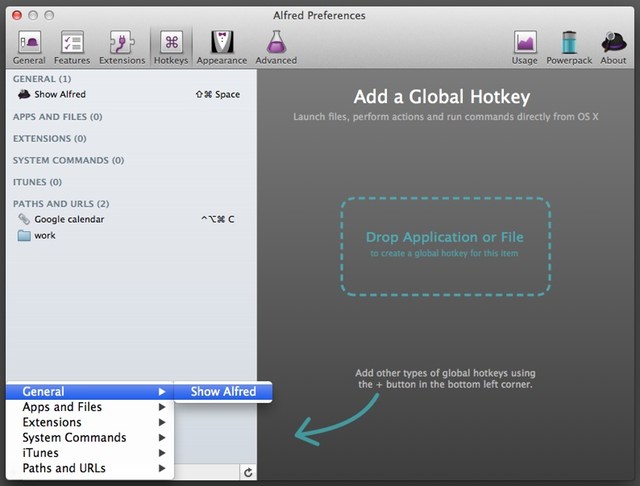
Task: Select the Show Alfred hotkey row
Action: [128, 95]
